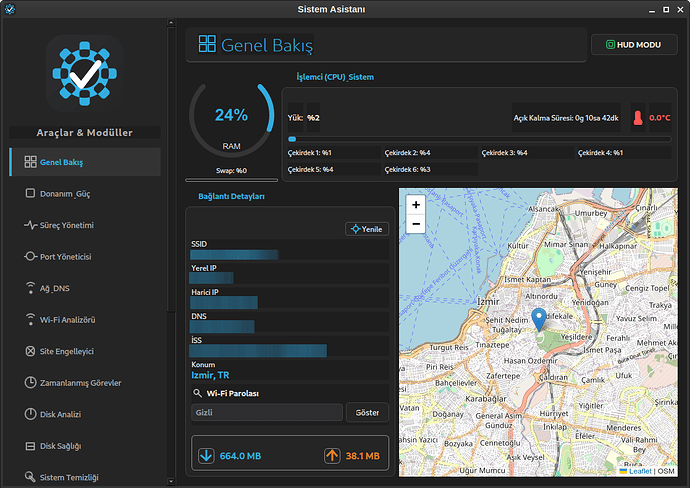This screenshot has width=690, height=488.
Task: Click Göster to reveal Wi-Fi password
Action: click(367, 412)
